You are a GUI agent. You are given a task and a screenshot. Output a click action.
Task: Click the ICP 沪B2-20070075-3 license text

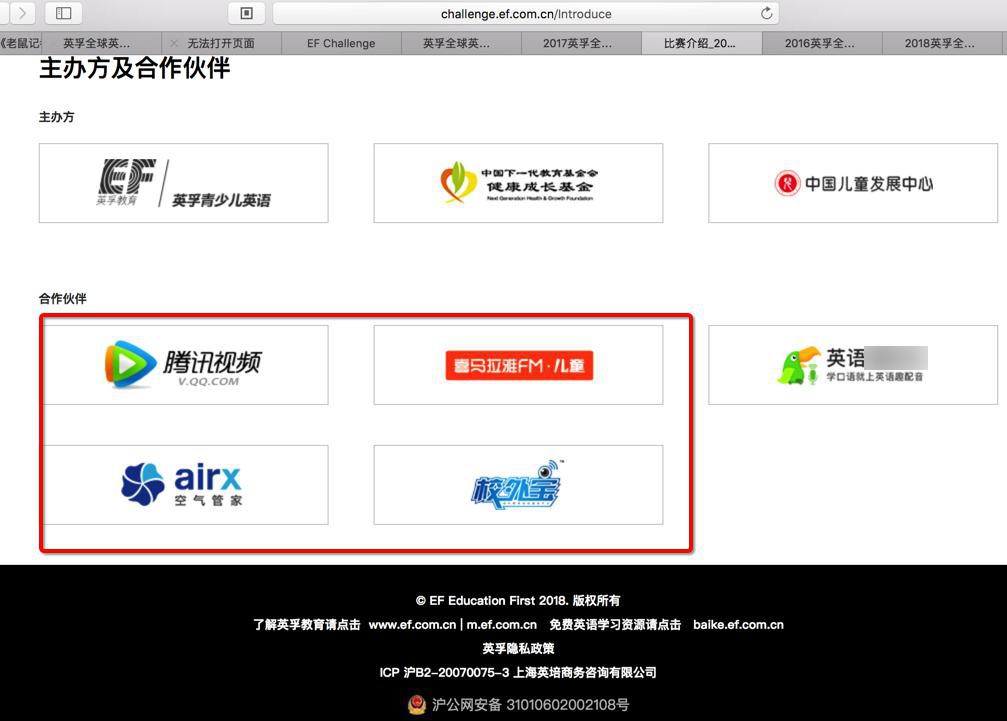(444, 672)
